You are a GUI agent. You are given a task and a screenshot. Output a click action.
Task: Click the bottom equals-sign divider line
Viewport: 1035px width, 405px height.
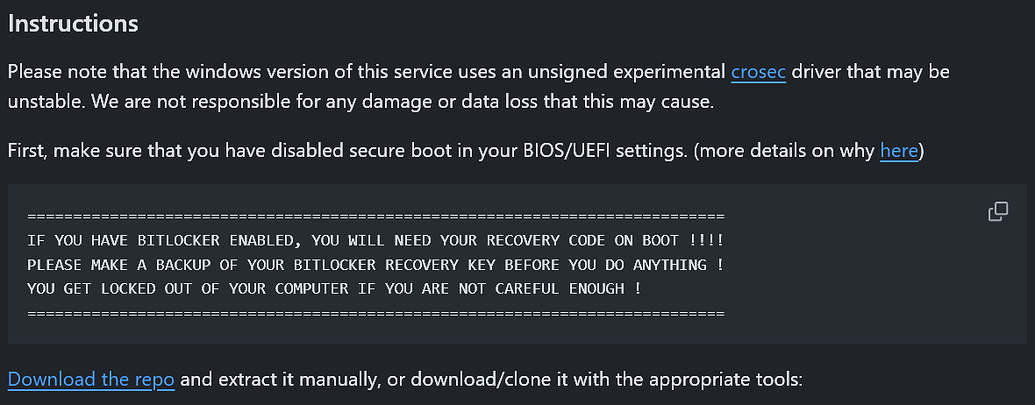pyautogui.click(x=376, y=313)
